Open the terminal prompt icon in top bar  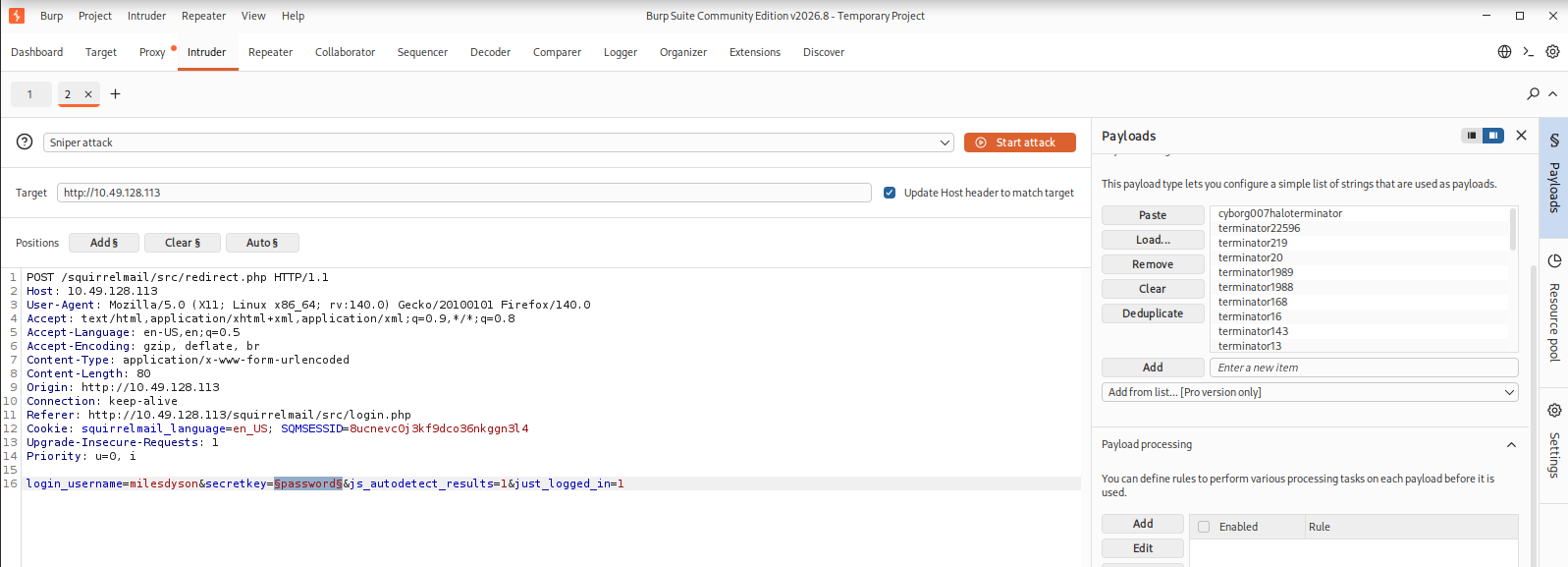click(1529, 52)
